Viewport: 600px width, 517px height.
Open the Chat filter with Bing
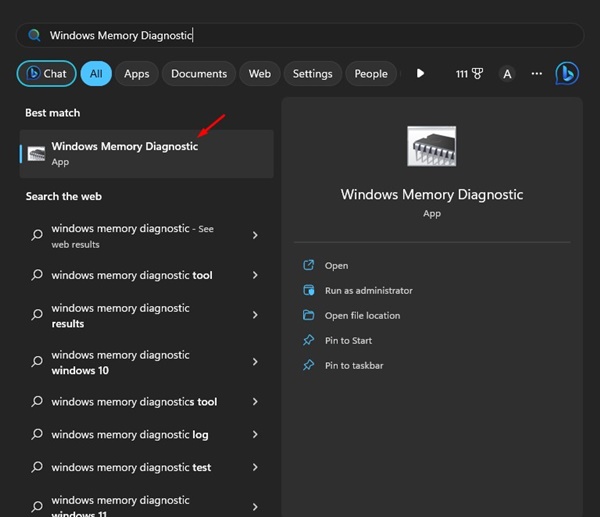point(46,74)
